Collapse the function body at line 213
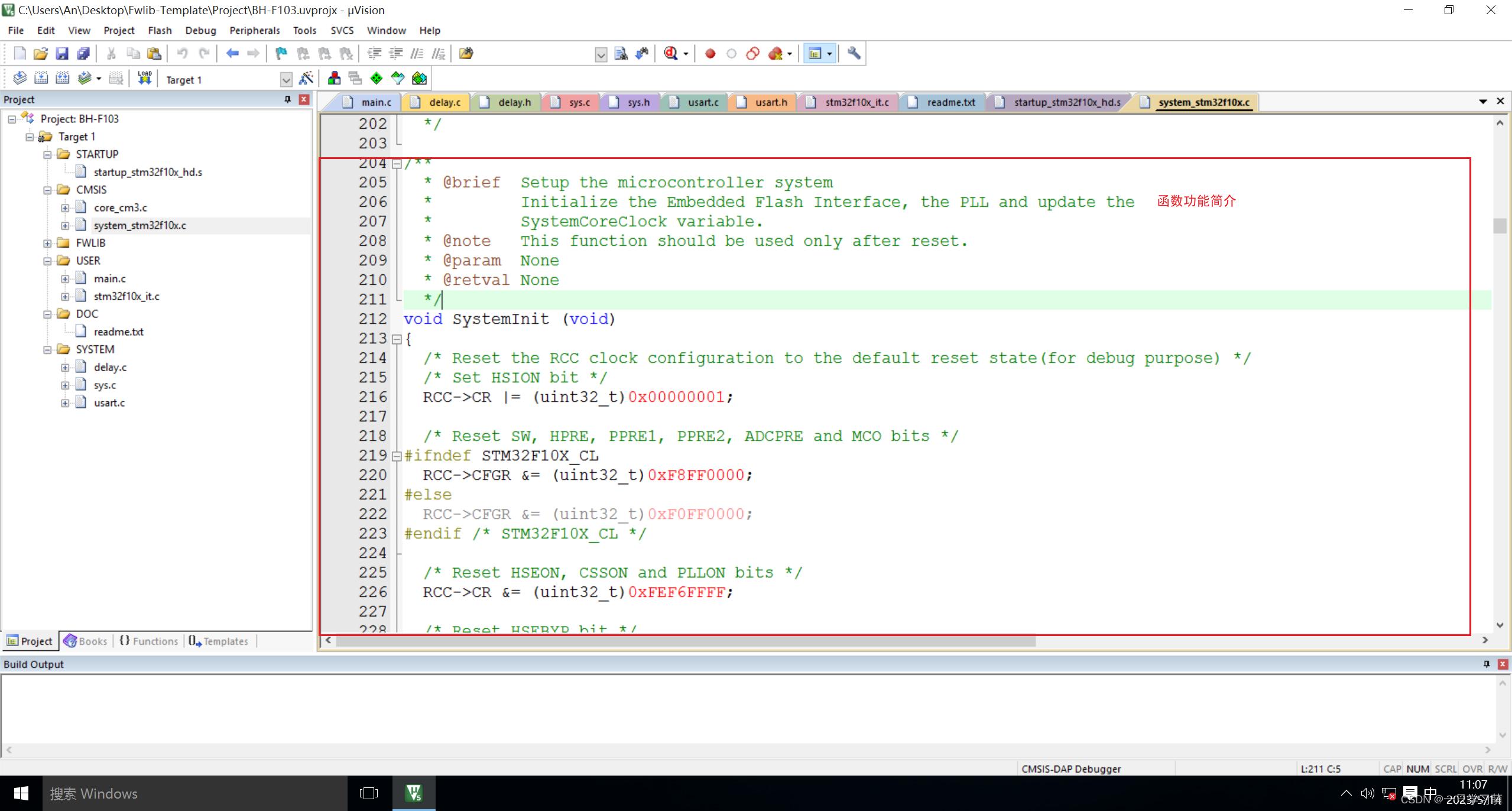 coord(397,339)
